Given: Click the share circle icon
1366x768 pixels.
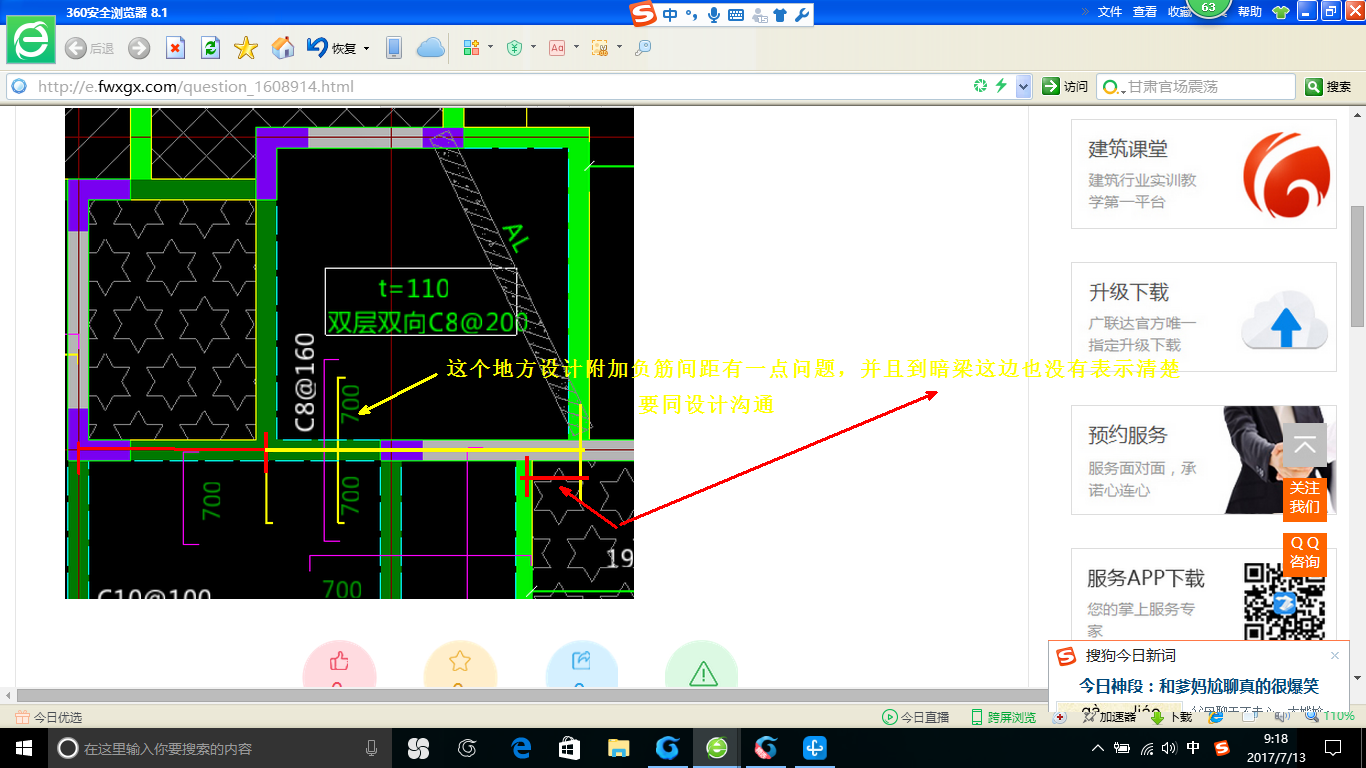Looking at the screenshot, I should (582, 664).
